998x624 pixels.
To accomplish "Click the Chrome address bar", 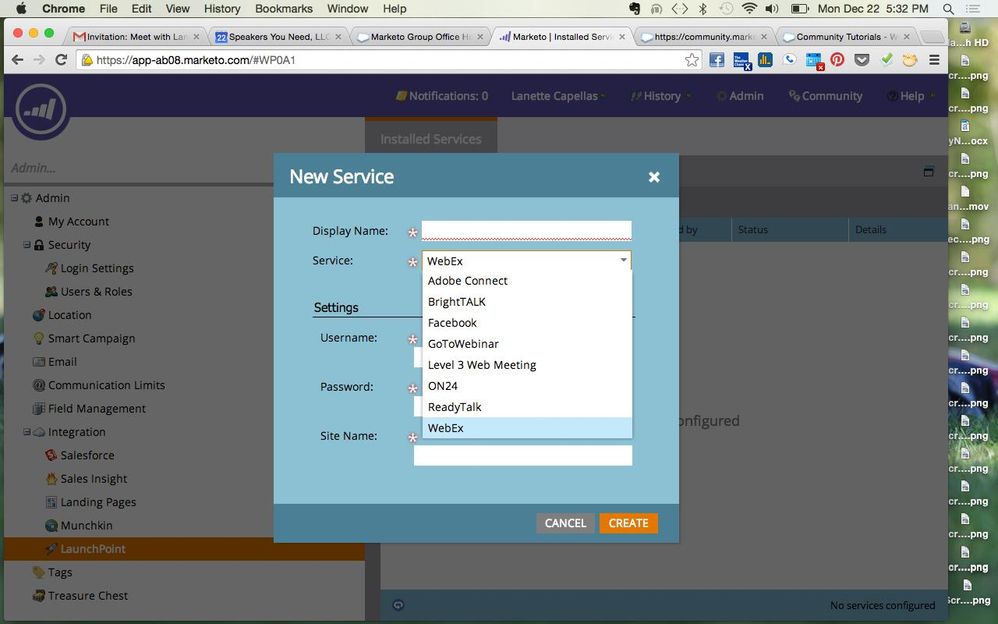I will pyautogui.click(x=388, y=60).
